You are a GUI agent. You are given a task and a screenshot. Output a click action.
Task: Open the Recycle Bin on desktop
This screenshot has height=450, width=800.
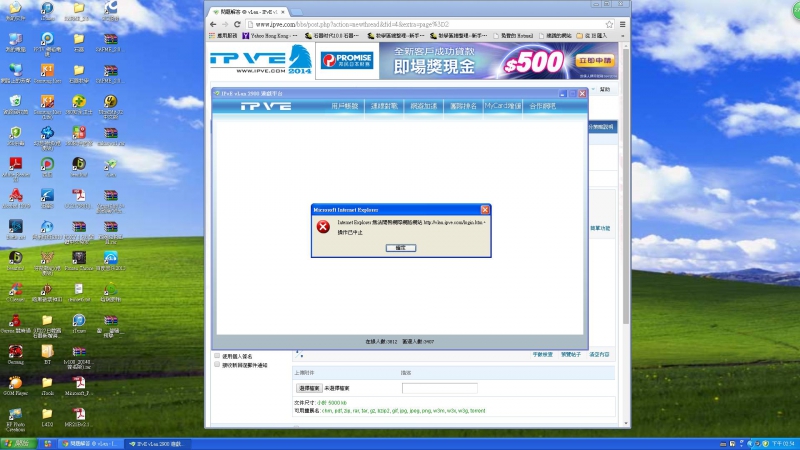pos(15,105)
